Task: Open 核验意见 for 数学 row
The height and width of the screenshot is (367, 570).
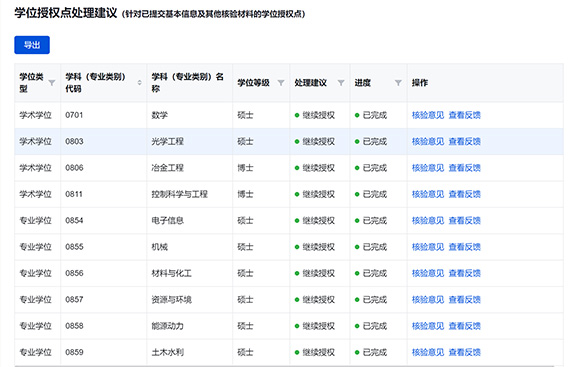Action: [x=428, y=115]
